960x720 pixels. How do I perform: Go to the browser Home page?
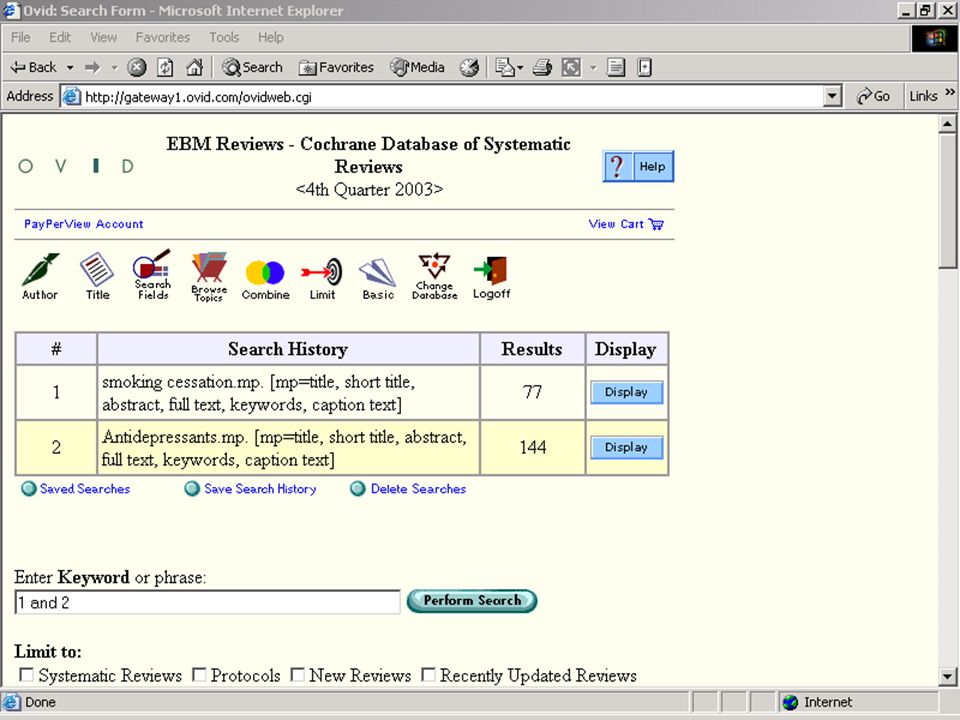[x=194, y=67]
